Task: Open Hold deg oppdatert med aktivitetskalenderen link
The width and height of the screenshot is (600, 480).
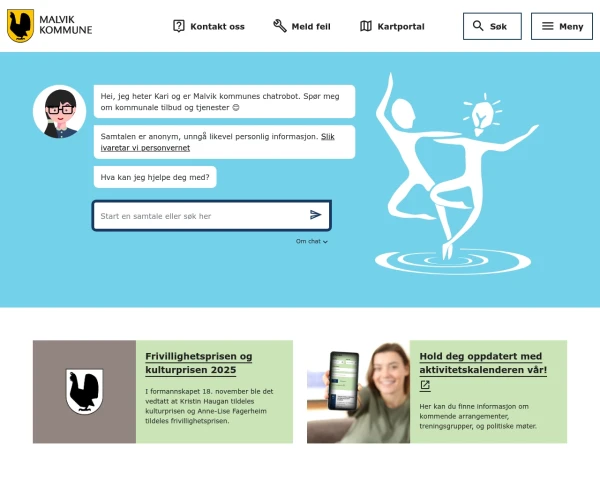Action: click(x=483, y=363)
